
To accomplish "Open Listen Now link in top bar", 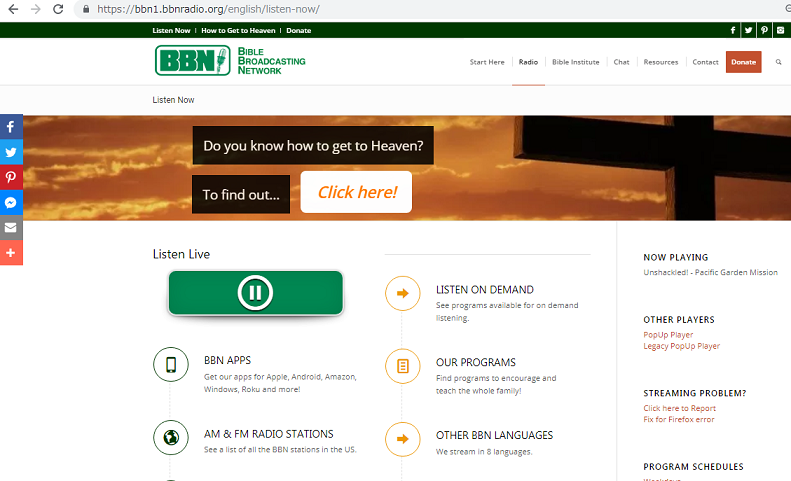I will tap(172, 30).
